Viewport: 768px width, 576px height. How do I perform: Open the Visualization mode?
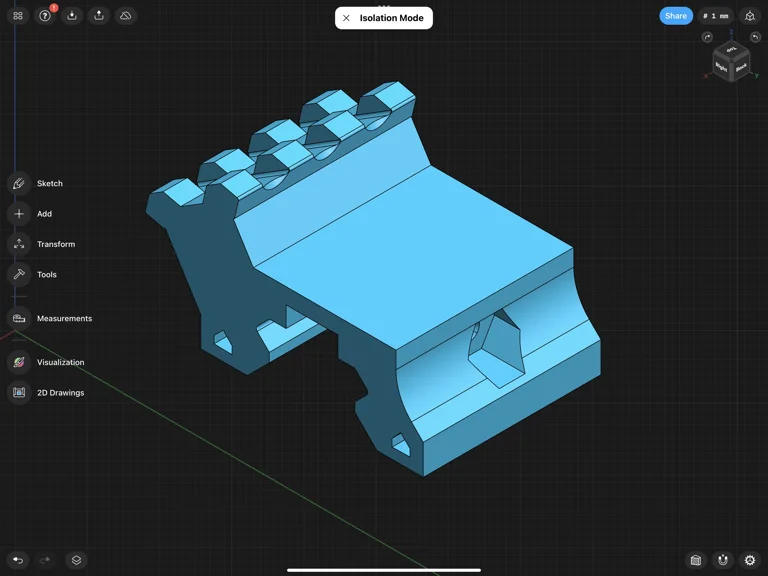click(19, 362)
